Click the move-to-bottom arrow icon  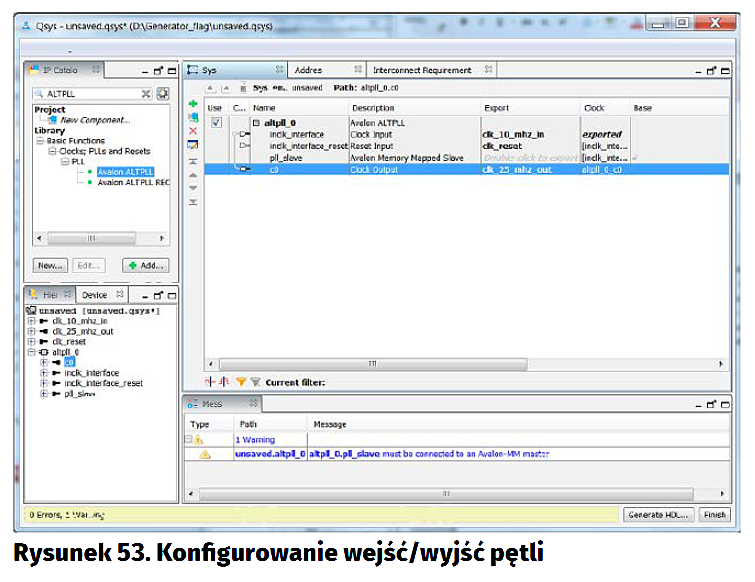[193, 202]
